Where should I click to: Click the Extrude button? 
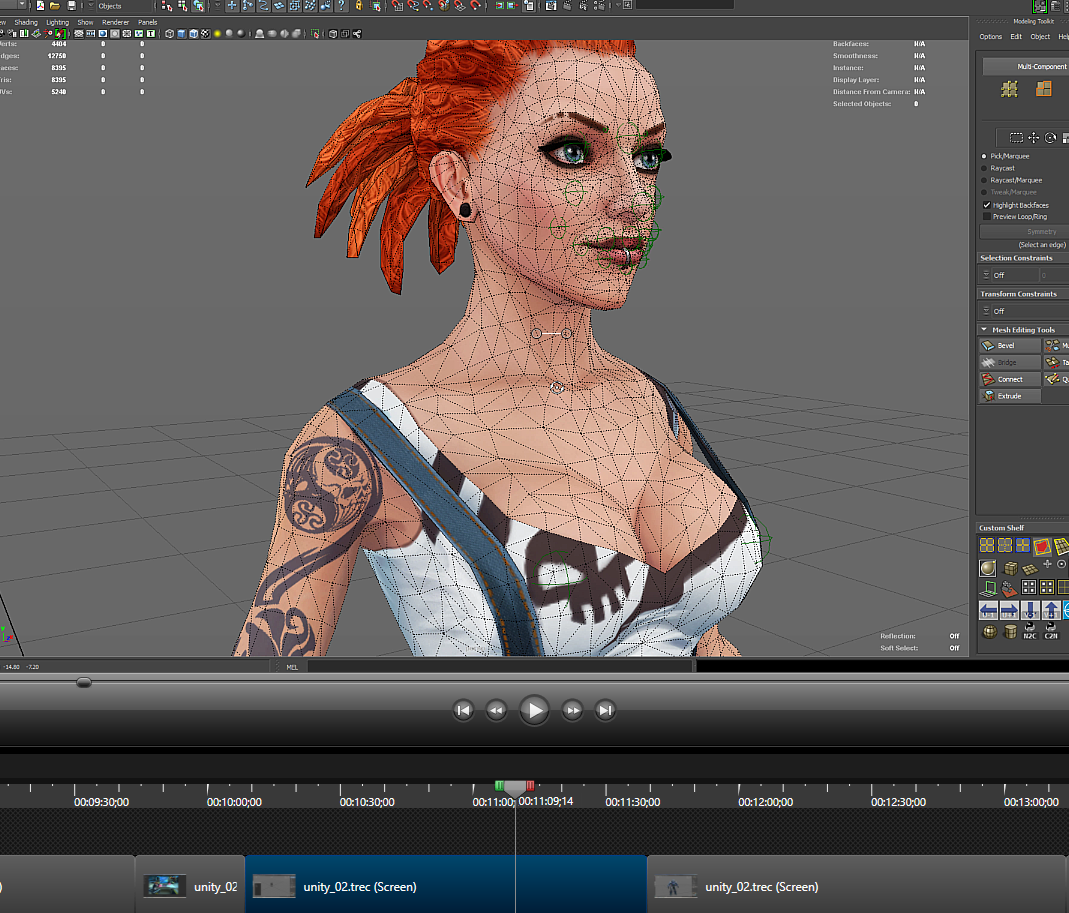click(x=1010, y=396)
